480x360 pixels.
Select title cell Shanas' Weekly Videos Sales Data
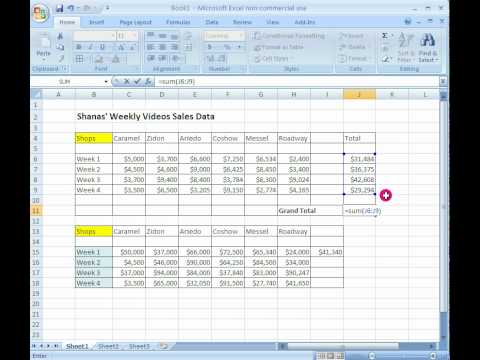(146, 116)
